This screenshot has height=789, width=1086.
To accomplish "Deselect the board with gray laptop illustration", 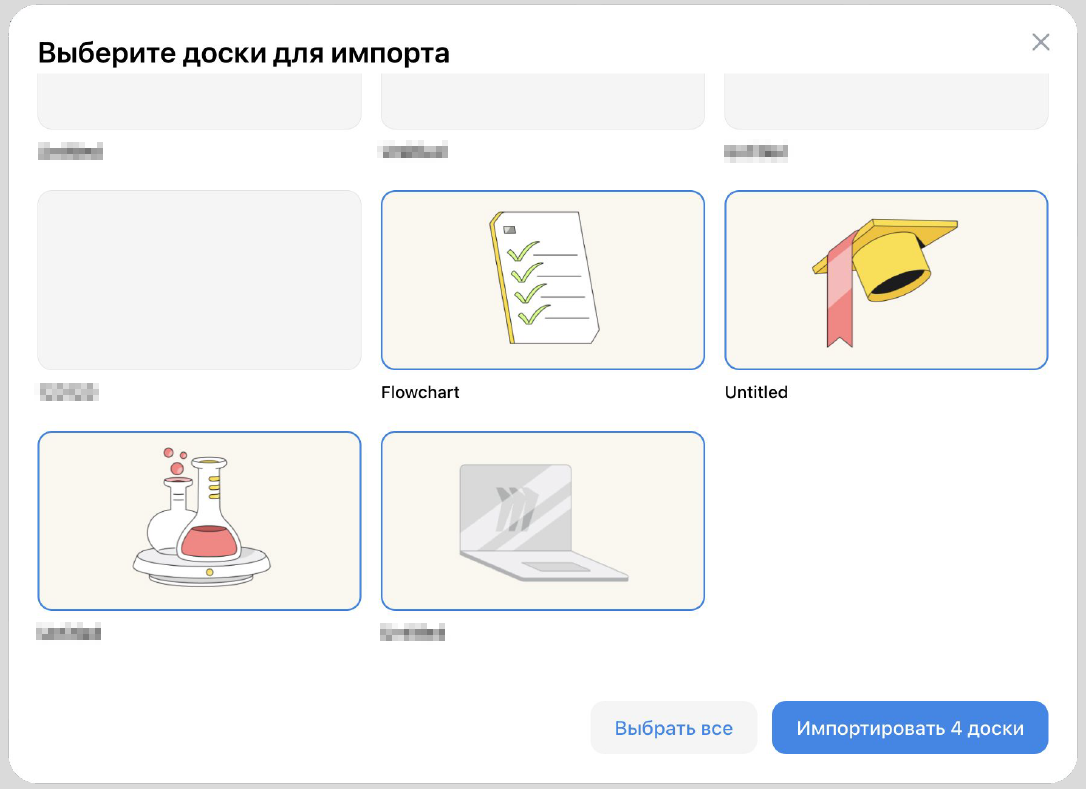I will pos(542,521).
